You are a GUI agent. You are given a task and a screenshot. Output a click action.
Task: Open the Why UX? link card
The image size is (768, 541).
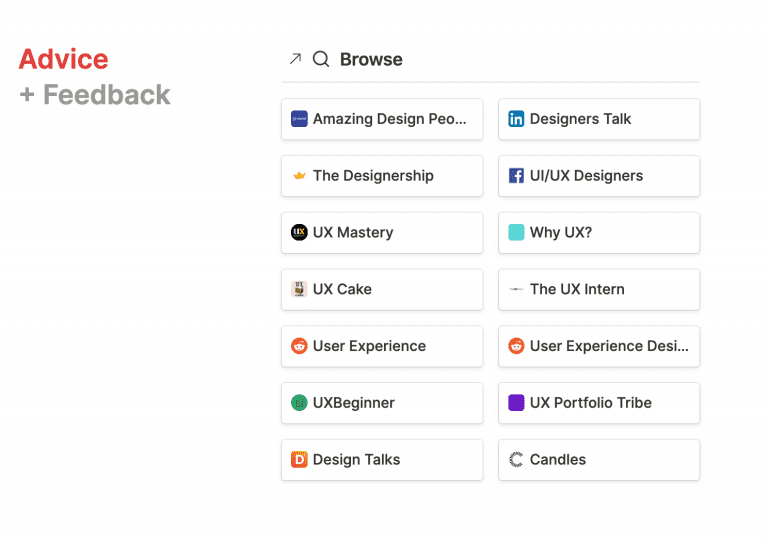point(599,233)
